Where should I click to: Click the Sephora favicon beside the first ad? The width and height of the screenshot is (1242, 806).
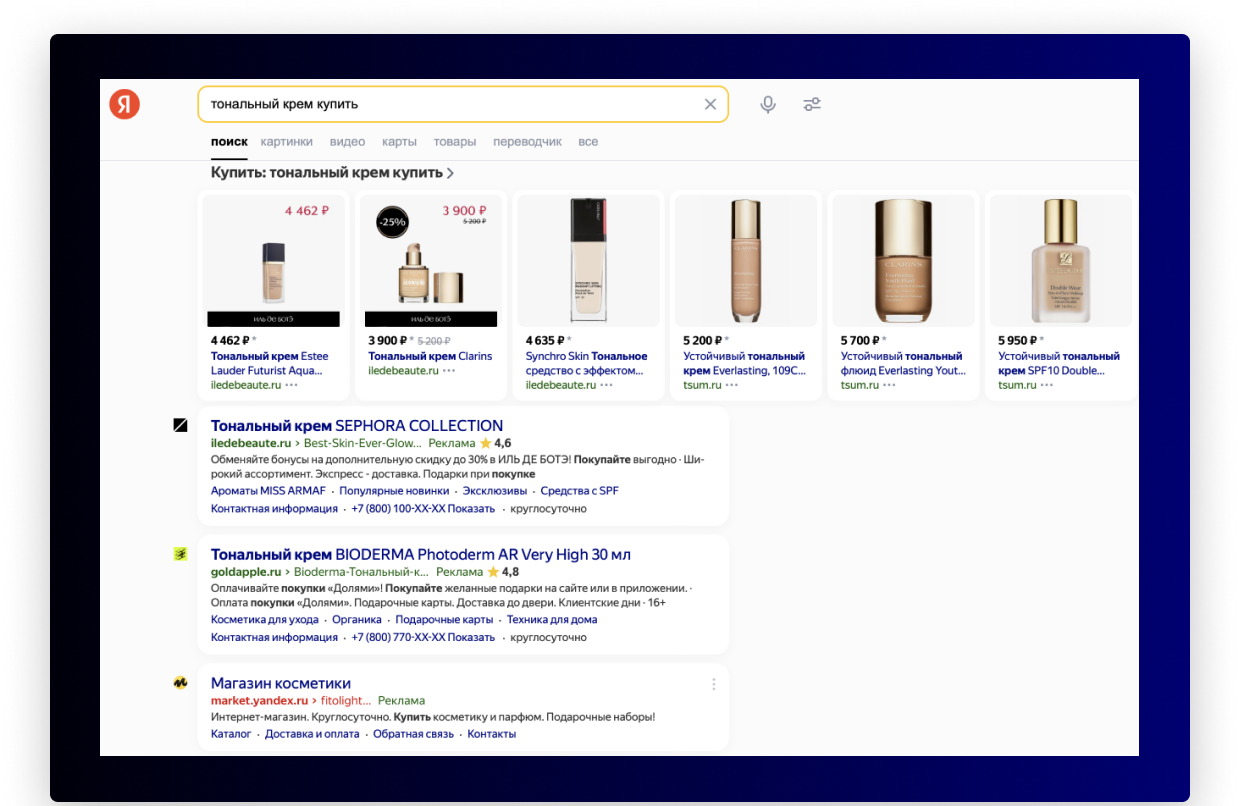180,424
